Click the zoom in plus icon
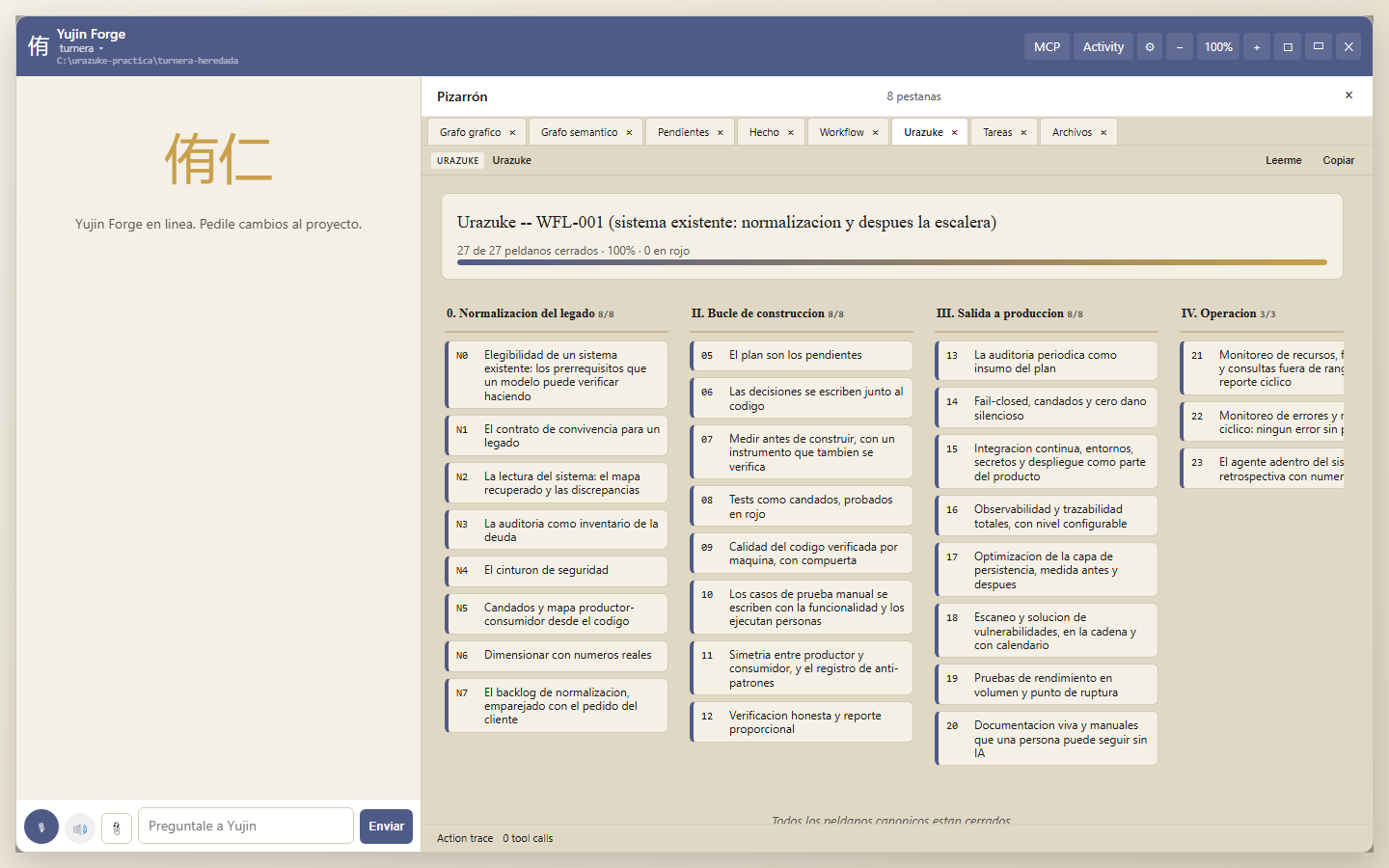 (x=1257, y=47)
